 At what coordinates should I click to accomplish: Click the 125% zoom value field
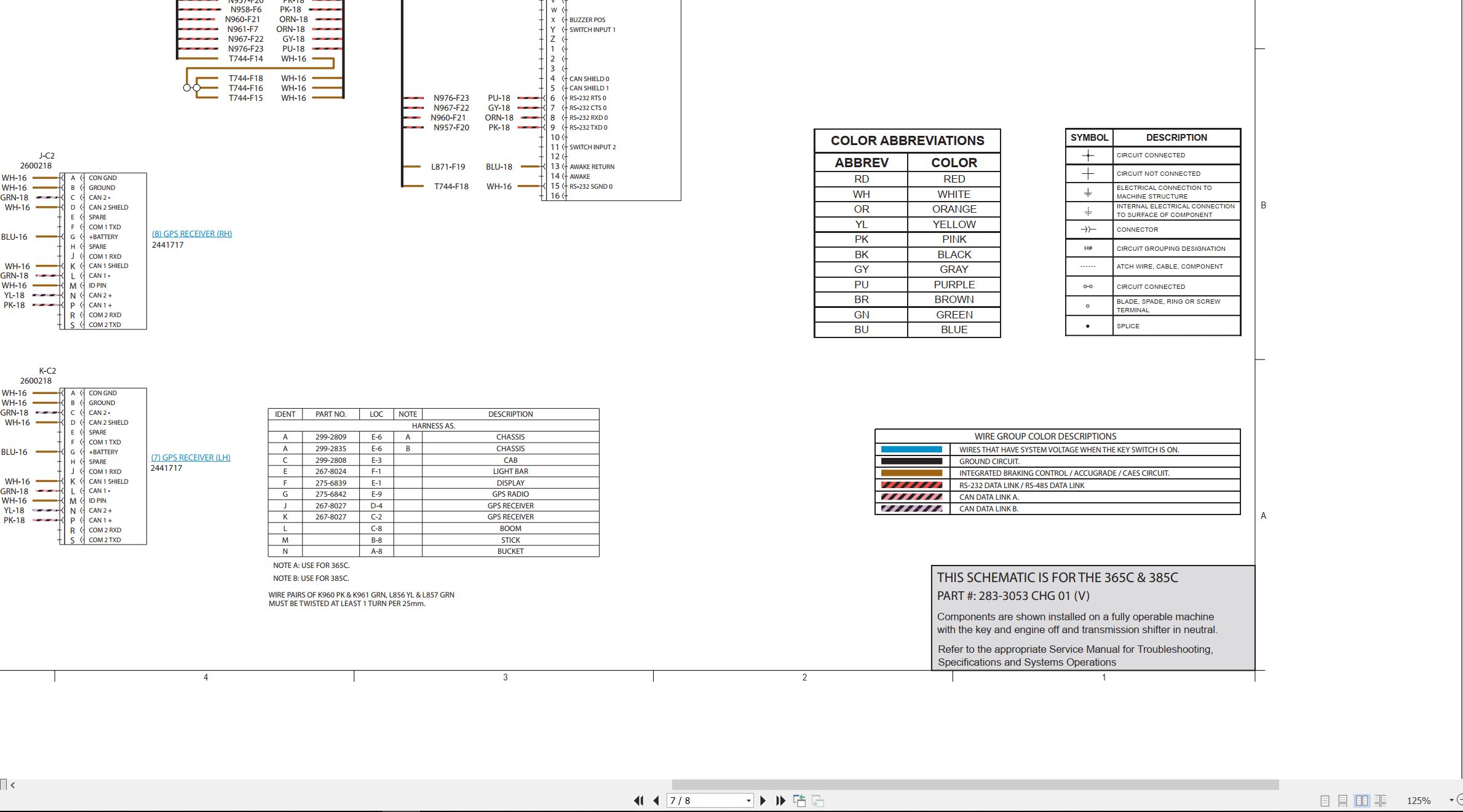click(1419, 801)
